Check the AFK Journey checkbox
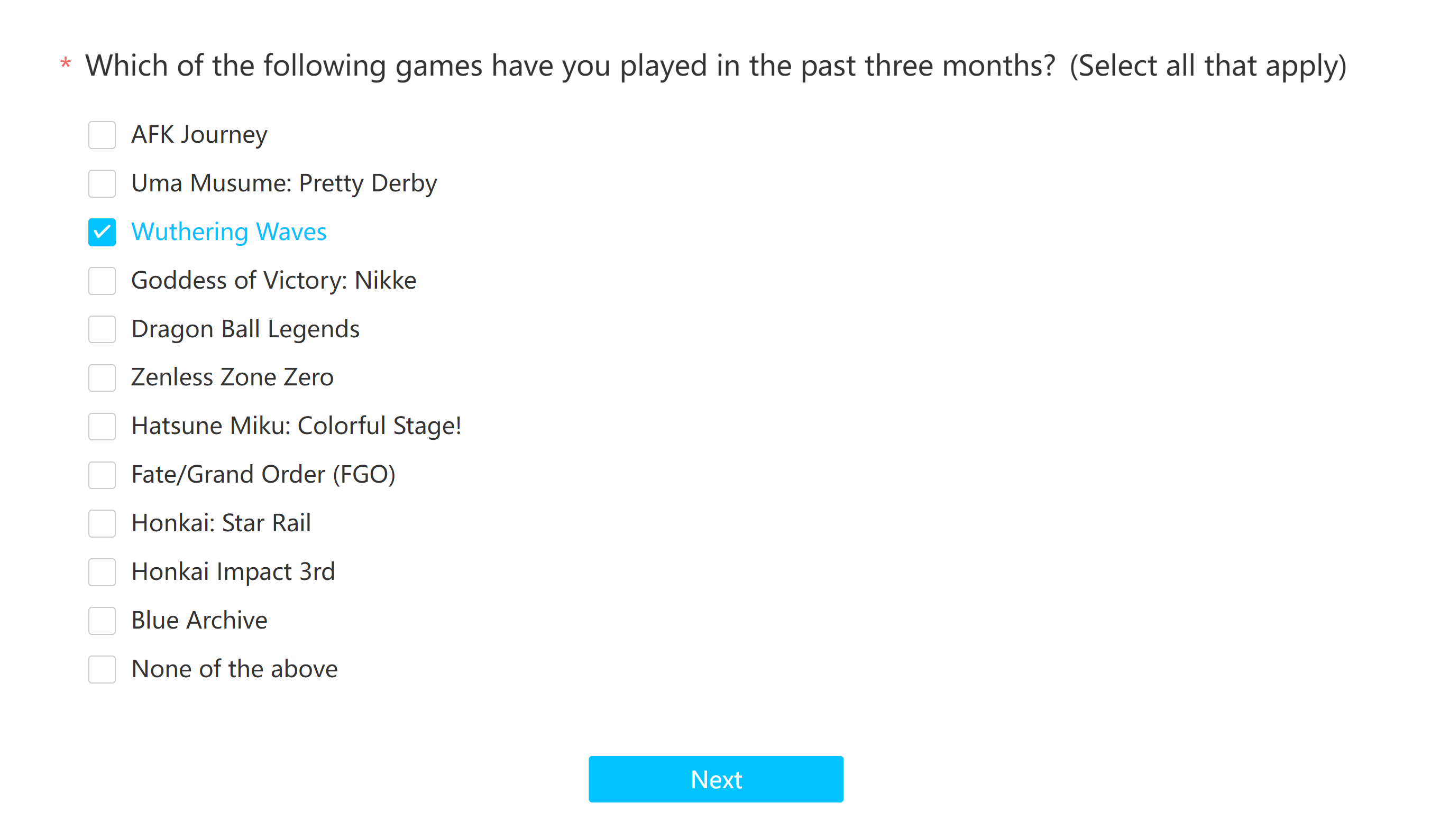This screenshot has width=1440, height=840. click(102, 135)
